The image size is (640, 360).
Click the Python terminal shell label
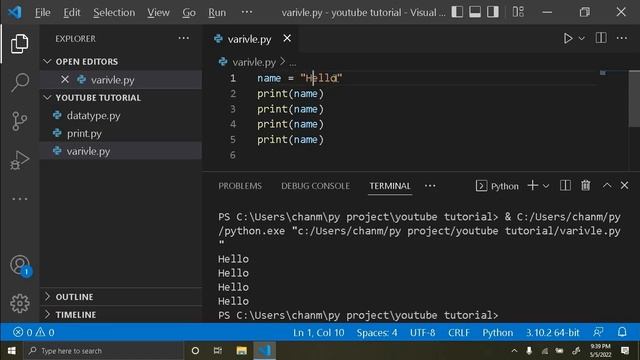point(497,186)
